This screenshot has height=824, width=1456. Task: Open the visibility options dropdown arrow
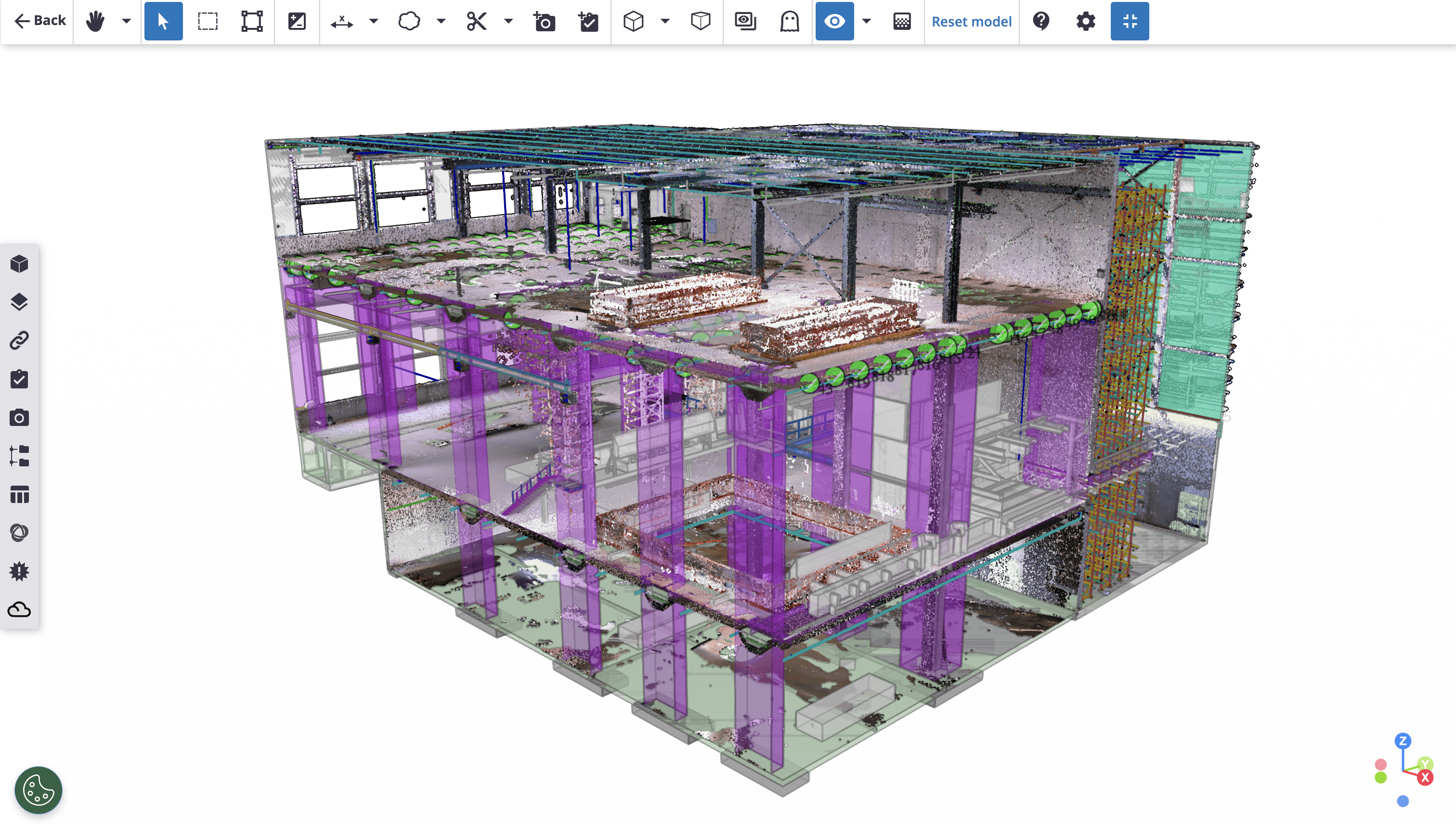(x=866, y=22)
